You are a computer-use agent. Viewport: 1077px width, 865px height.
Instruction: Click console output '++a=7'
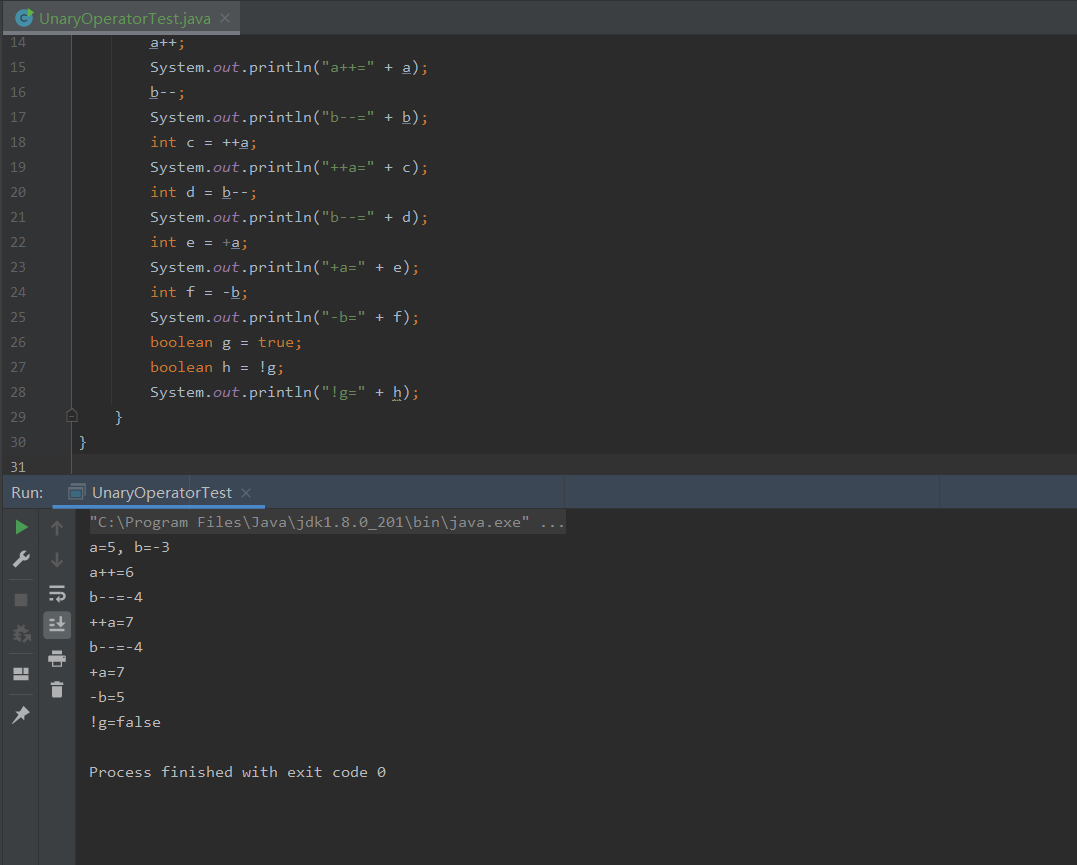[111, 622]
